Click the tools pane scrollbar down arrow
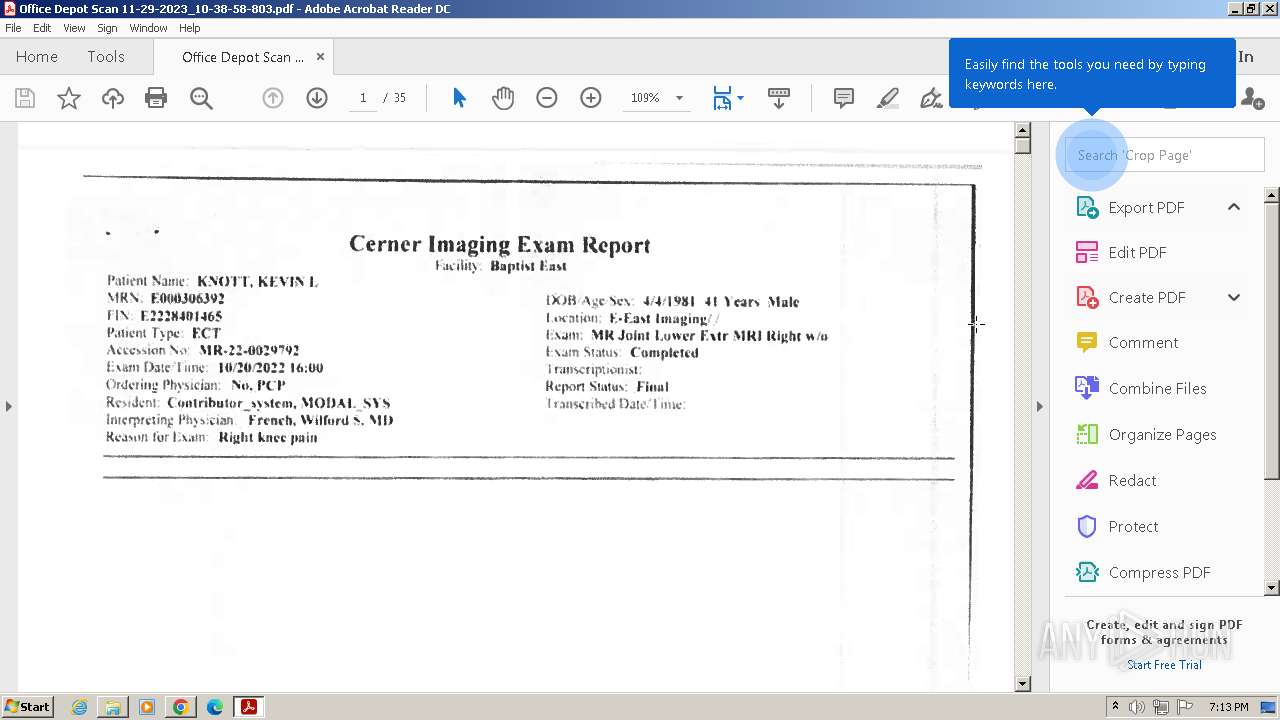The height and width of the screenshot is (720, 1280). (1272, 588)
